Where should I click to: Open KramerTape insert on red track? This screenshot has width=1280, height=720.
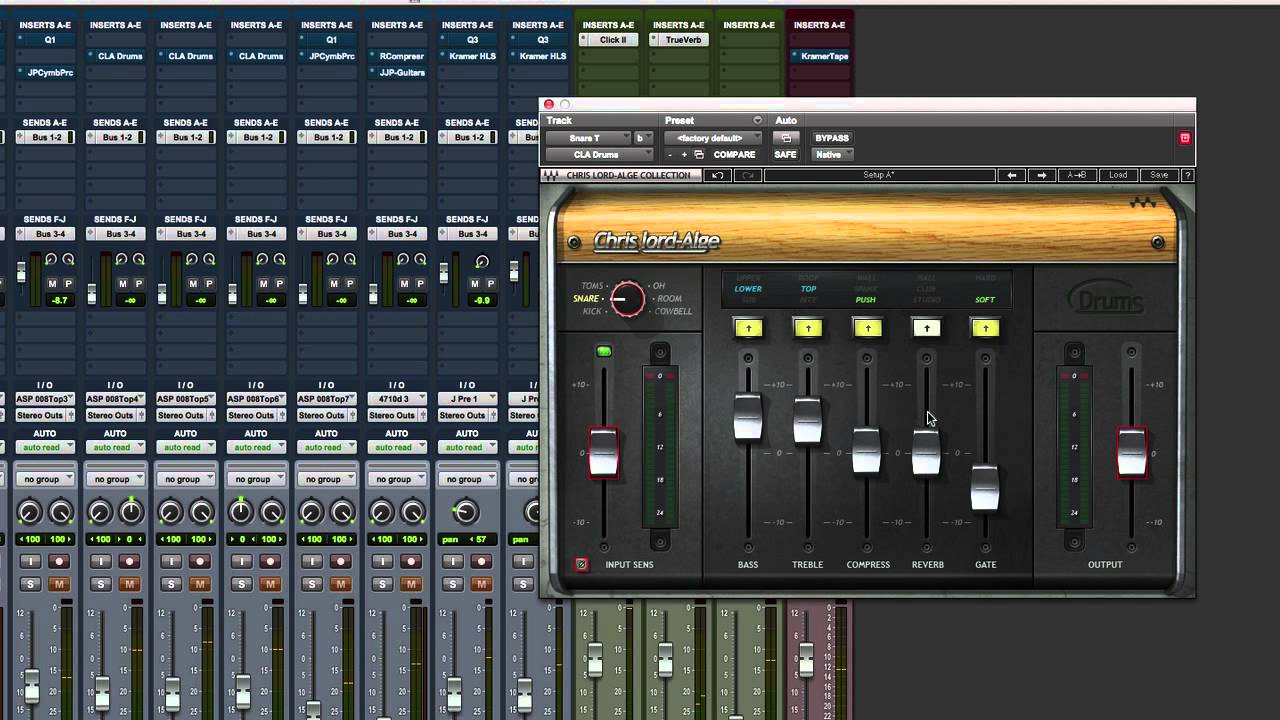820,56
